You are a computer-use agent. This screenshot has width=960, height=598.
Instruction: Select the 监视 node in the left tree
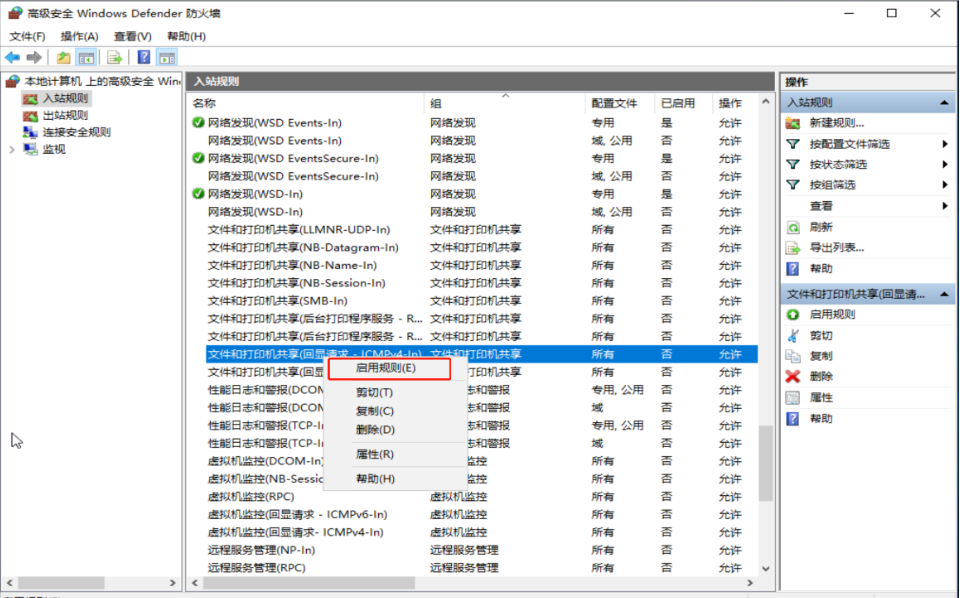pyautogui.click(x=54, y=149)
